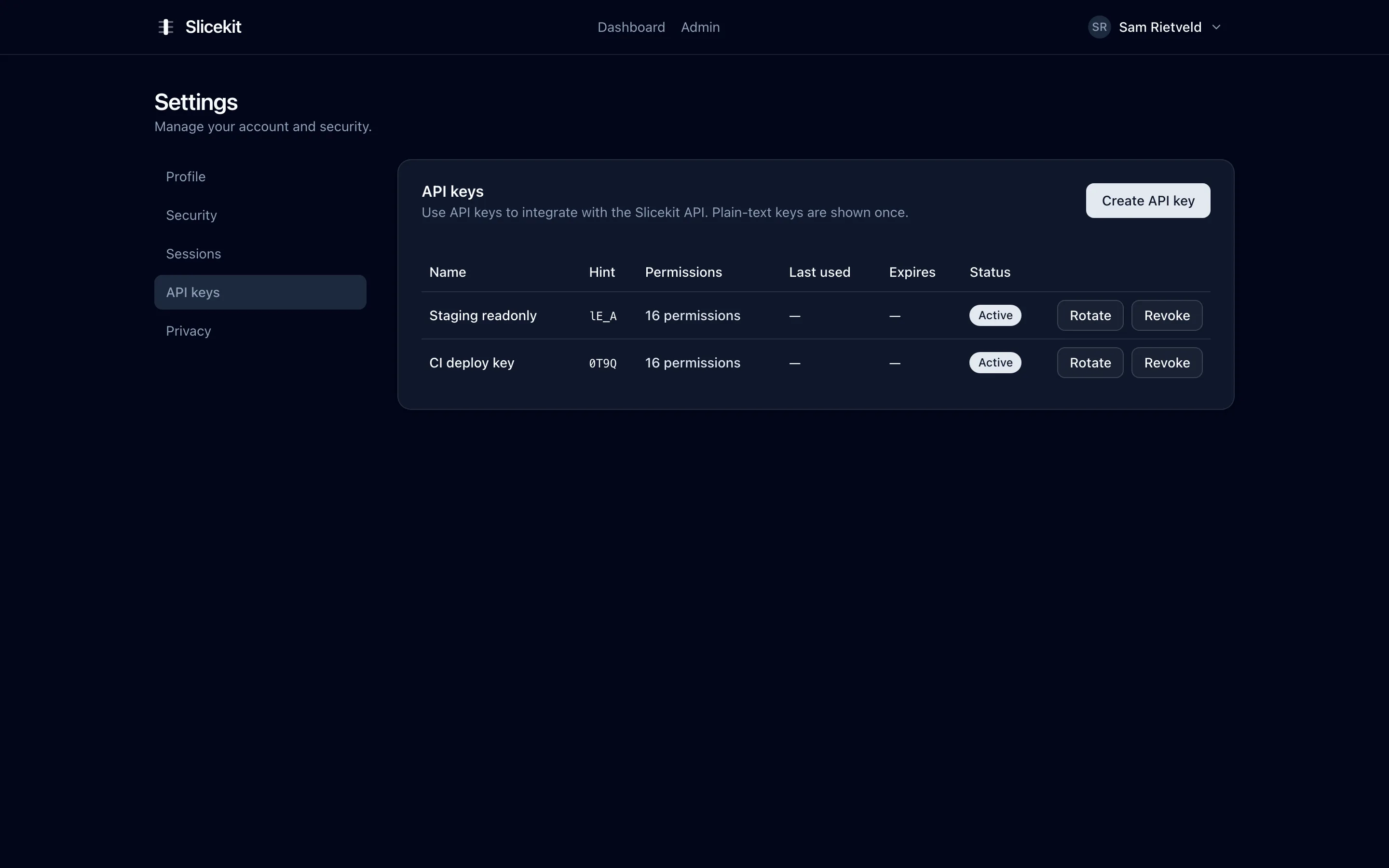Switch to the Sessions settings tab
The image size is (1389, 868).
point(260,254)
